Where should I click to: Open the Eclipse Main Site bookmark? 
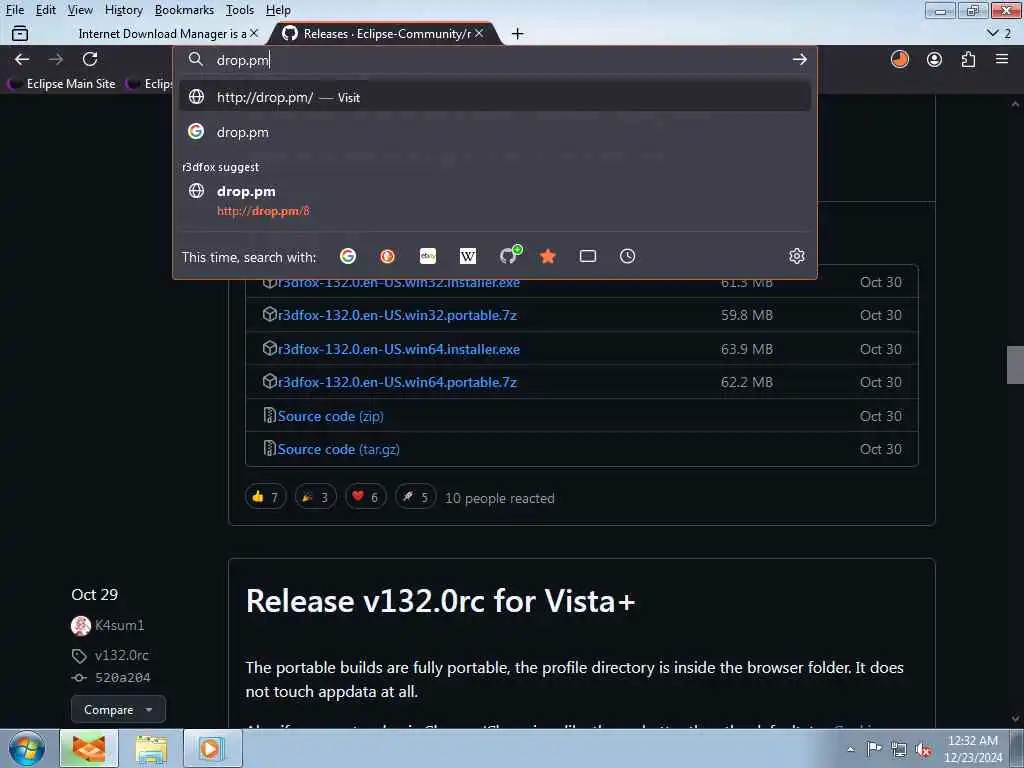pyautogui.click(x=62, y=84)
